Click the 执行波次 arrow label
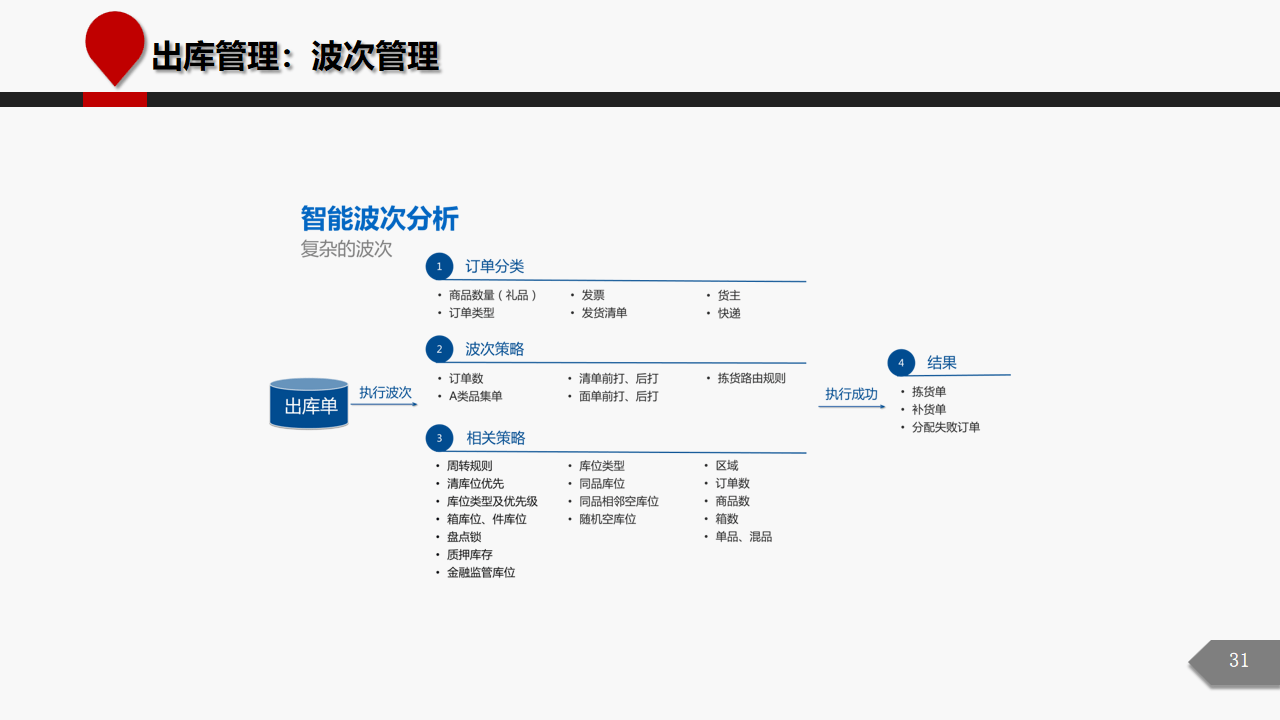 pyautogui.click(x=386, y=393)
